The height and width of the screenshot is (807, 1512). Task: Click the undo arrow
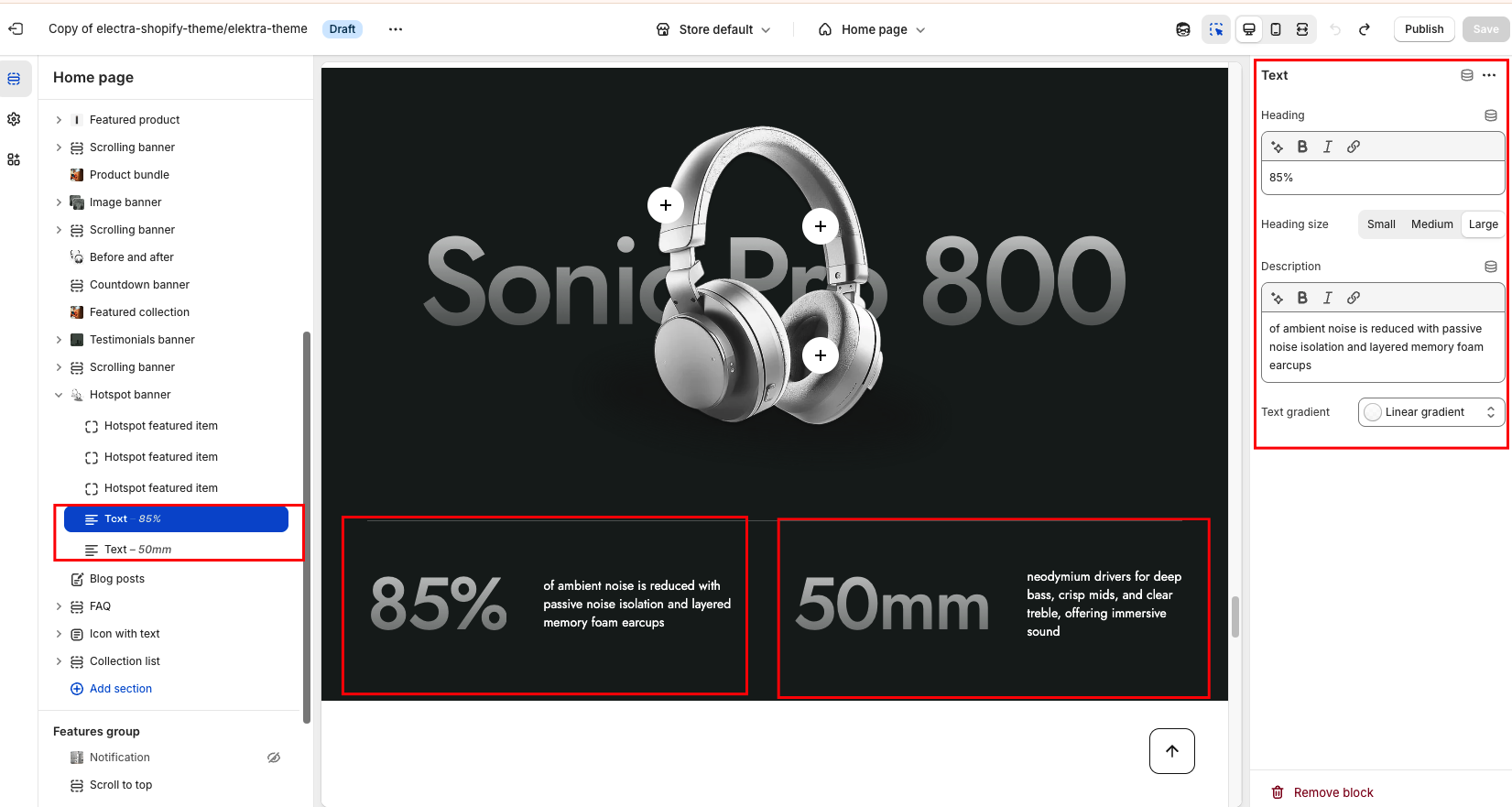1335,29
